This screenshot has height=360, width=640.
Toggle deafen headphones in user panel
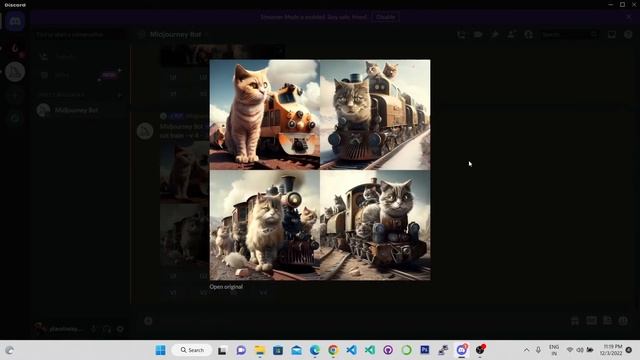coord(107,329)
